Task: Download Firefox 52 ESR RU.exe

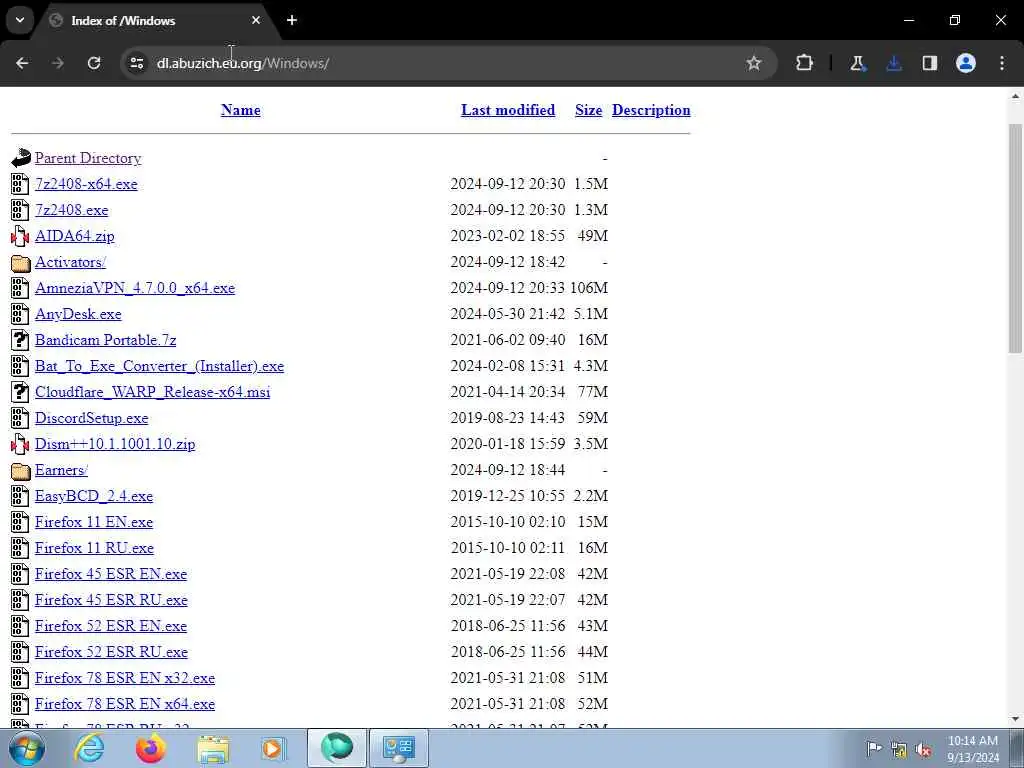Action: coord(112,652)
